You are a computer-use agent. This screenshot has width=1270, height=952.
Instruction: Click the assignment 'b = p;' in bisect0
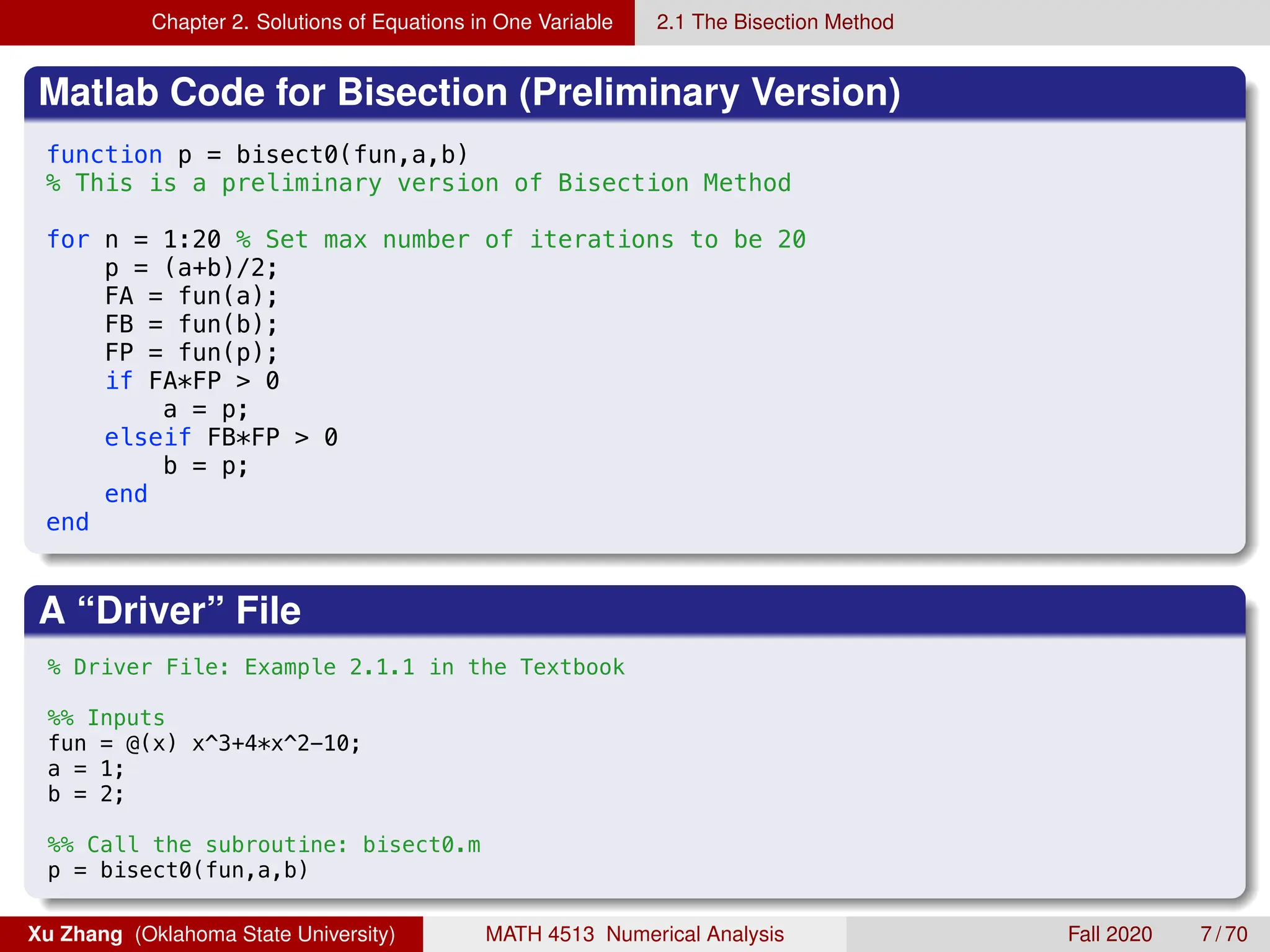[x=206, y=465]
